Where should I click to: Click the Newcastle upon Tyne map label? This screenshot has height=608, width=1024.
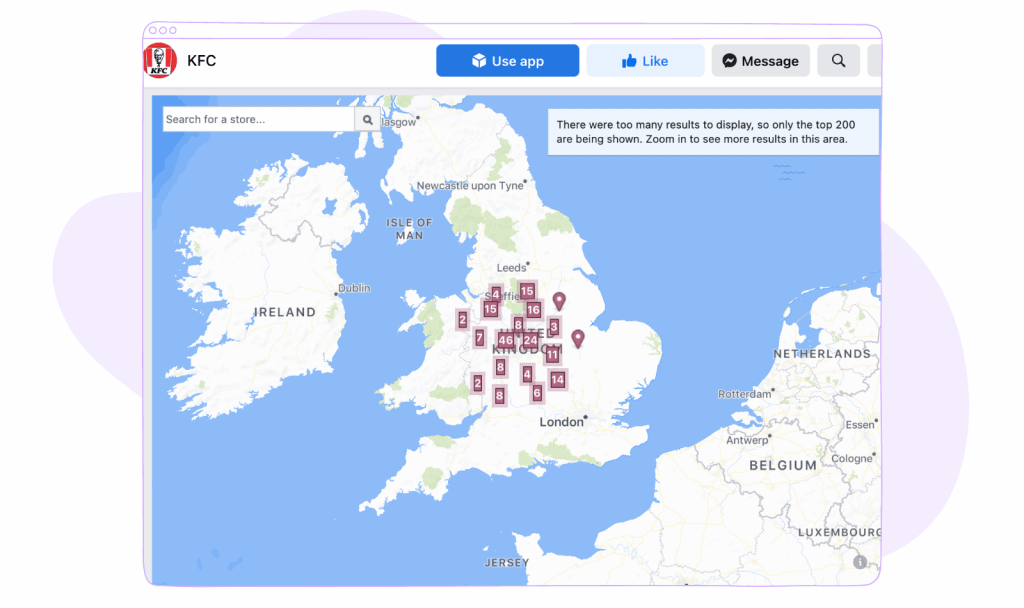(x=470, y=185)
